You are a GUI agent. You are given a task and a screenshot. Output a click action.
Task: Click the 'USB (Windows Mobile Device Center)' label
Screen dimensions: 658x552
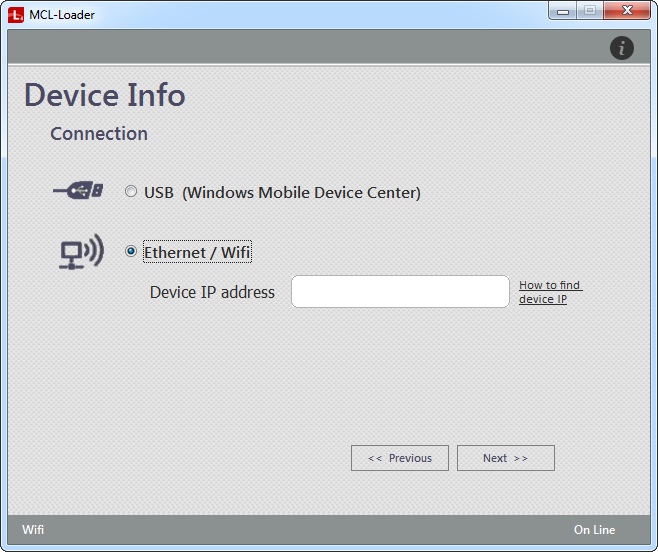tap(282, 192)
